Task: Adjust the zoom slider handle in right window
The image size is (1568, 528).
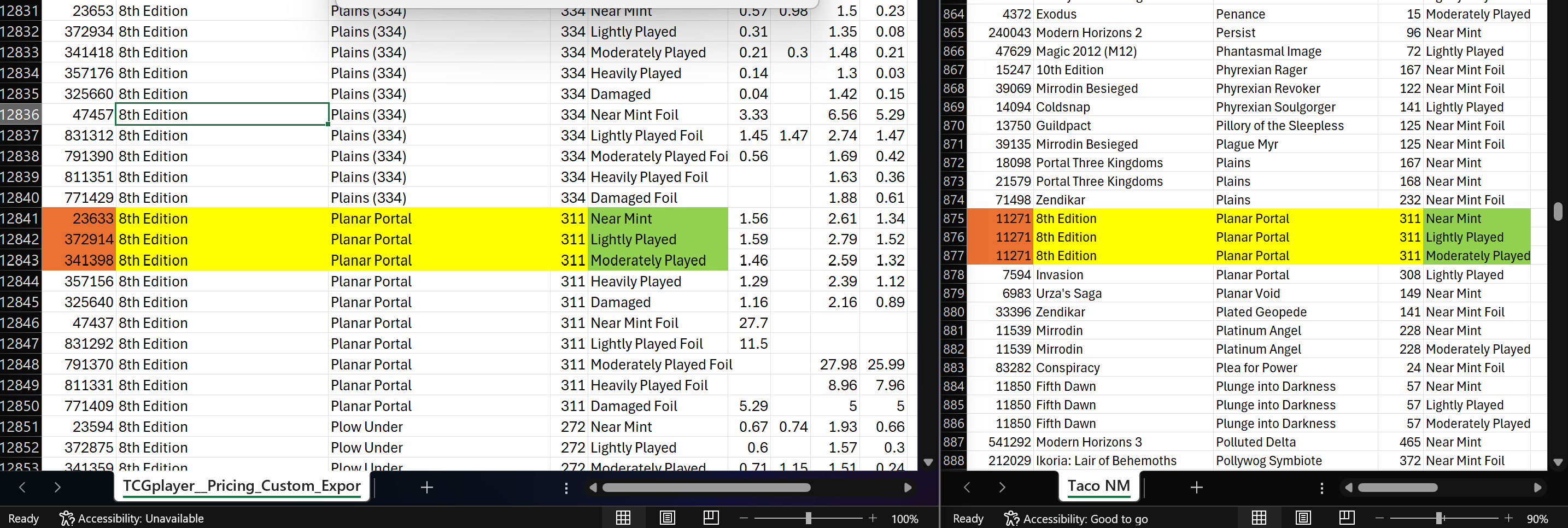Action: [x=1439, y=518]
